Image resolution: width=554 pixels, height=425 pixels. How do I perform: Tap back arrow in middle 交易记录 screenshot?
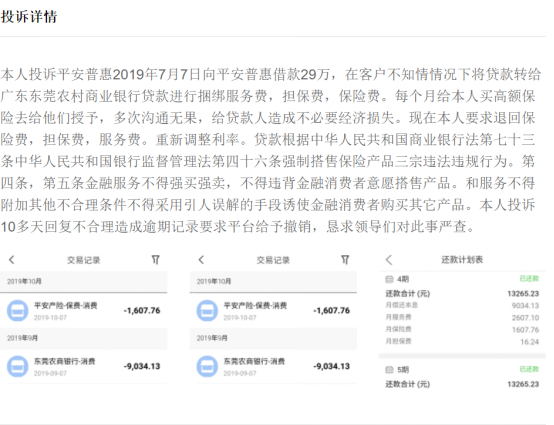[x=201, y=260]
